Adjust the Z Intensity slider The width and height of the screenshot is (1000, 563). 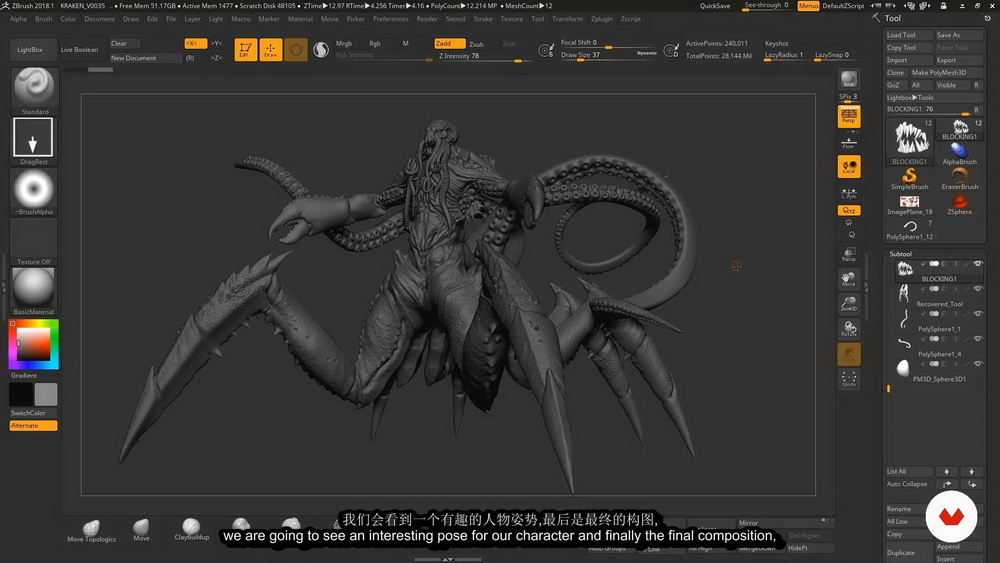pos(483,57)
